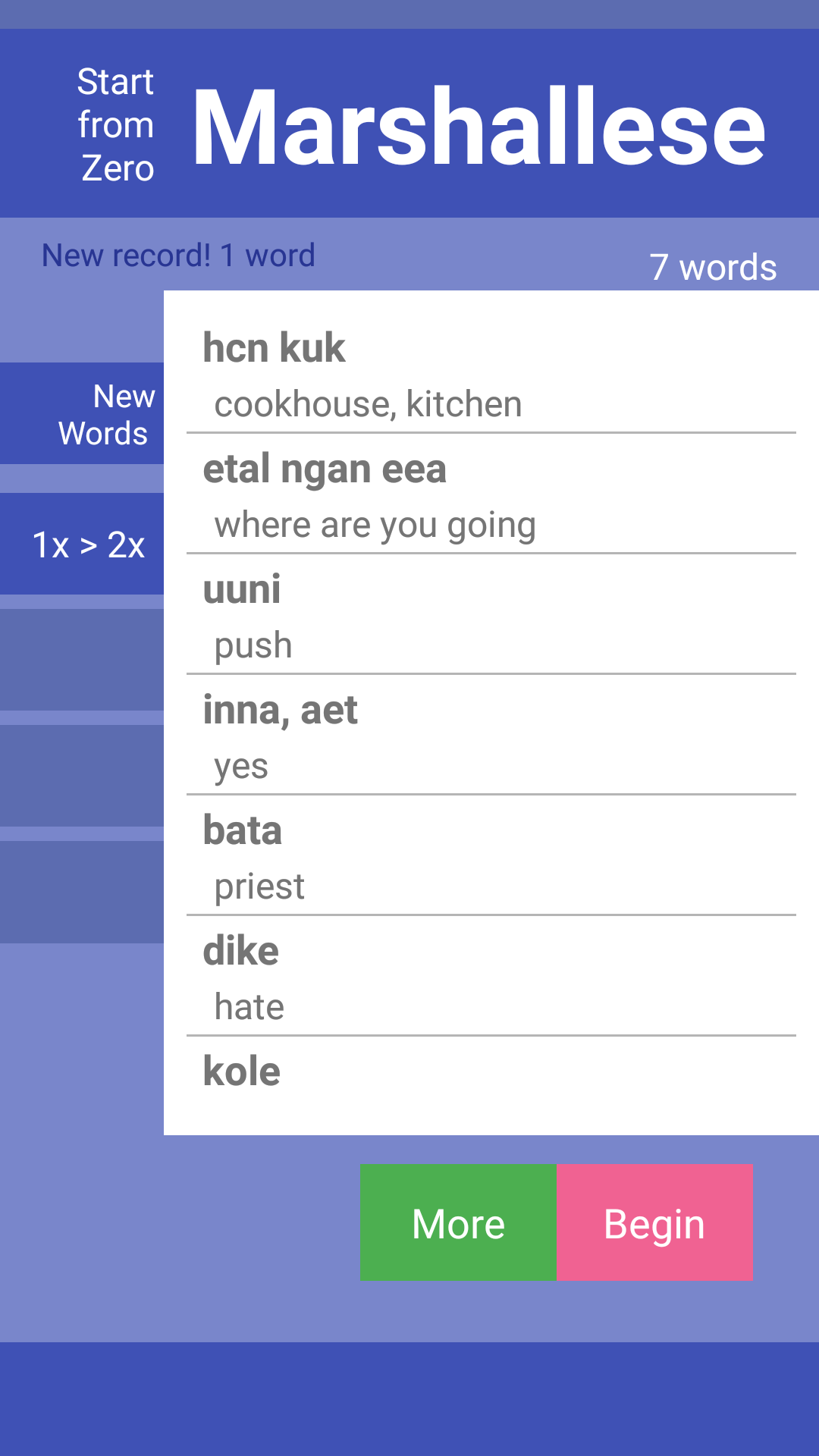Click the Begin button

click(x=655, y=1222)
